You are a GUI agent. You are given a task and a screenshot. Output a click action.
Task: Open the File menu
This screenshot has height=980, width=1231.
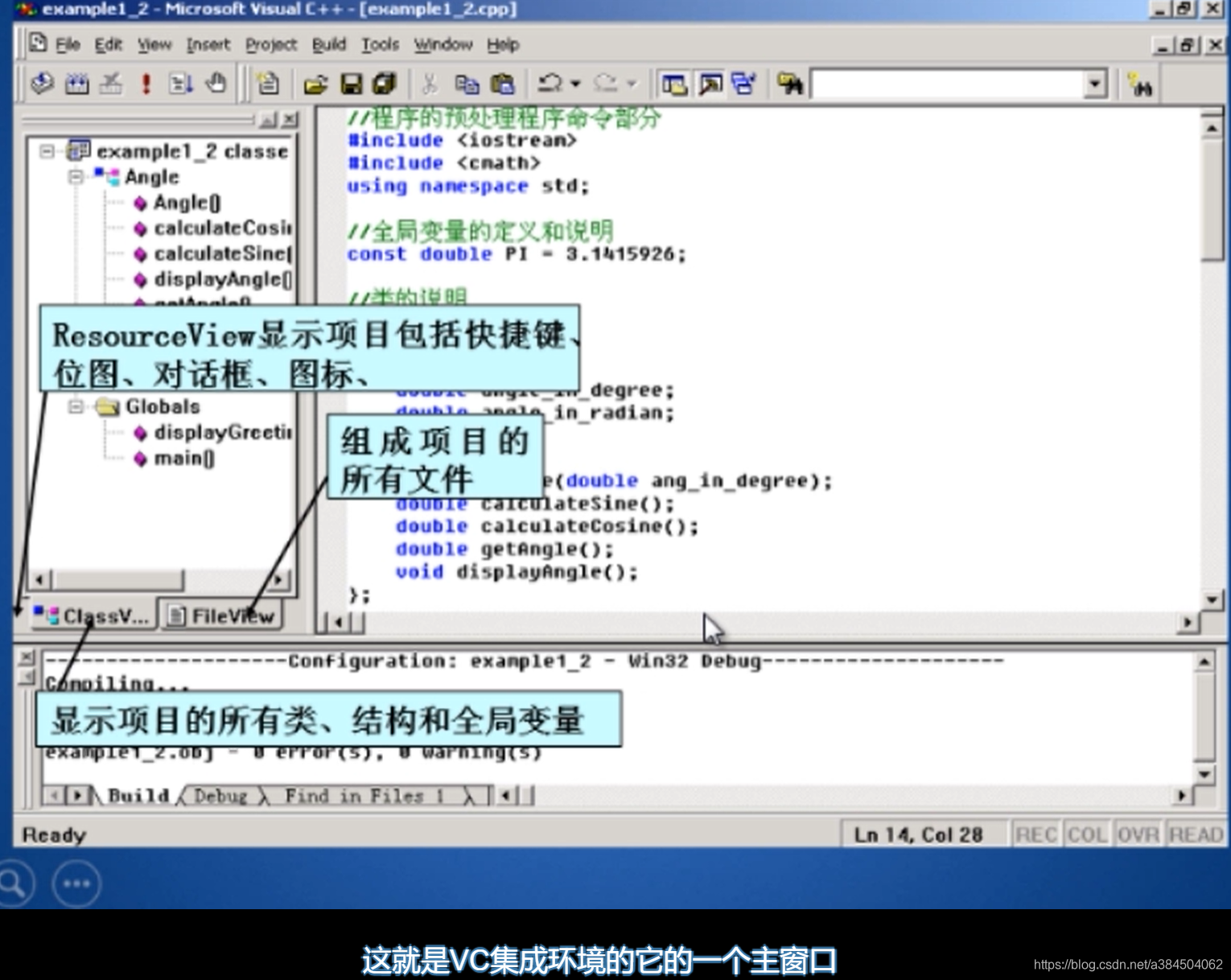pyautogui.click(x=68, y=44)
